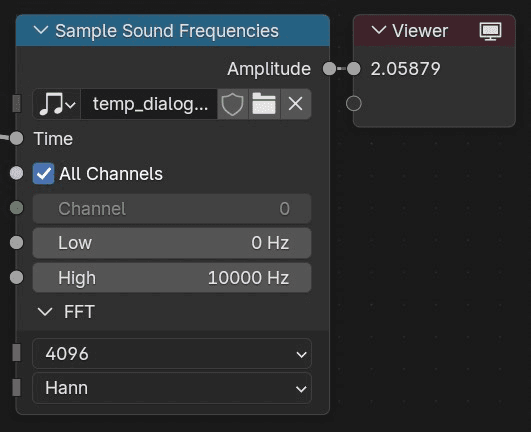This screenshot has height=432, width=531.
Task: Click the Time input socket
Action: pyautogui.click(x=16, y=138)
